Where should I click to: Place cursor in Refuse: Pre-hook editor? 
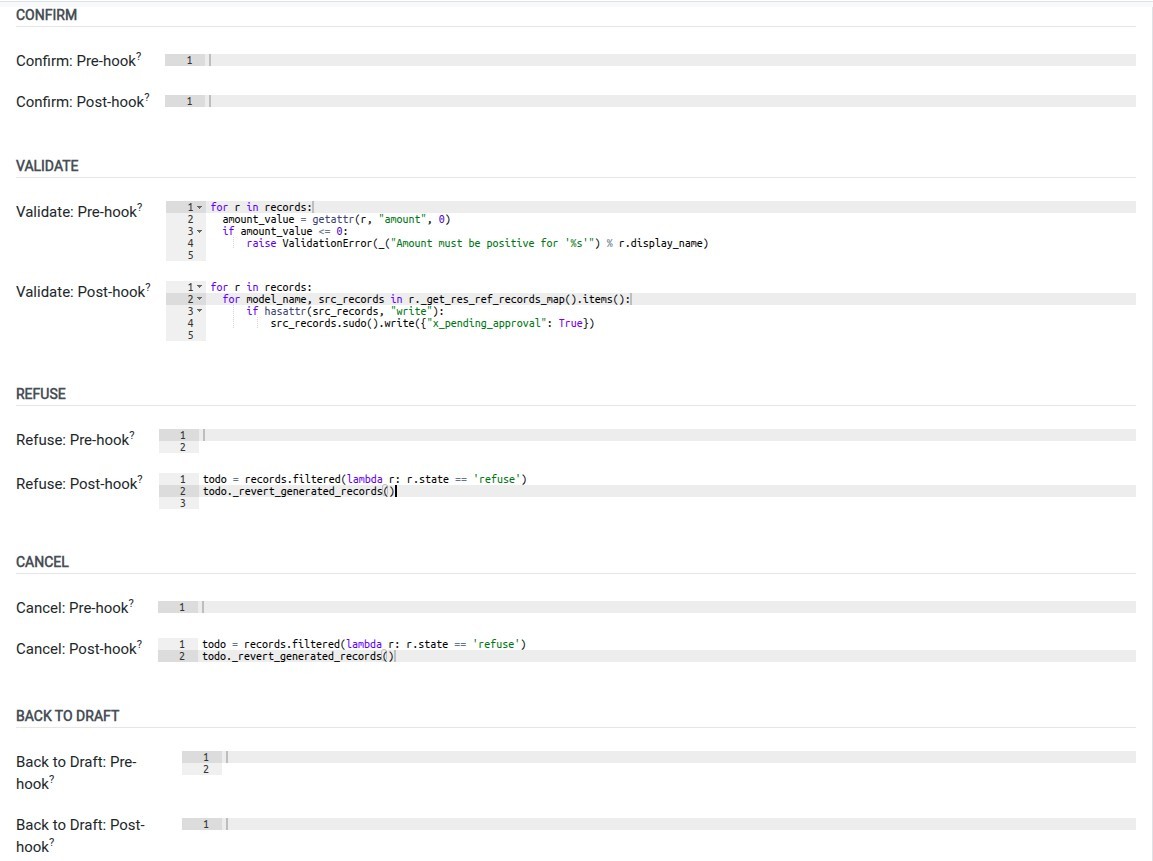coord(647,441)
